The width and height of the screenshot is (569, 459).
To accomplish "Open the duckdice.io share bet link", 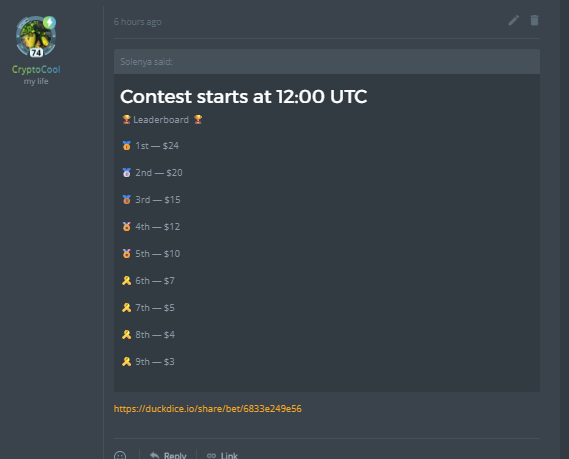I will [208, 409].
